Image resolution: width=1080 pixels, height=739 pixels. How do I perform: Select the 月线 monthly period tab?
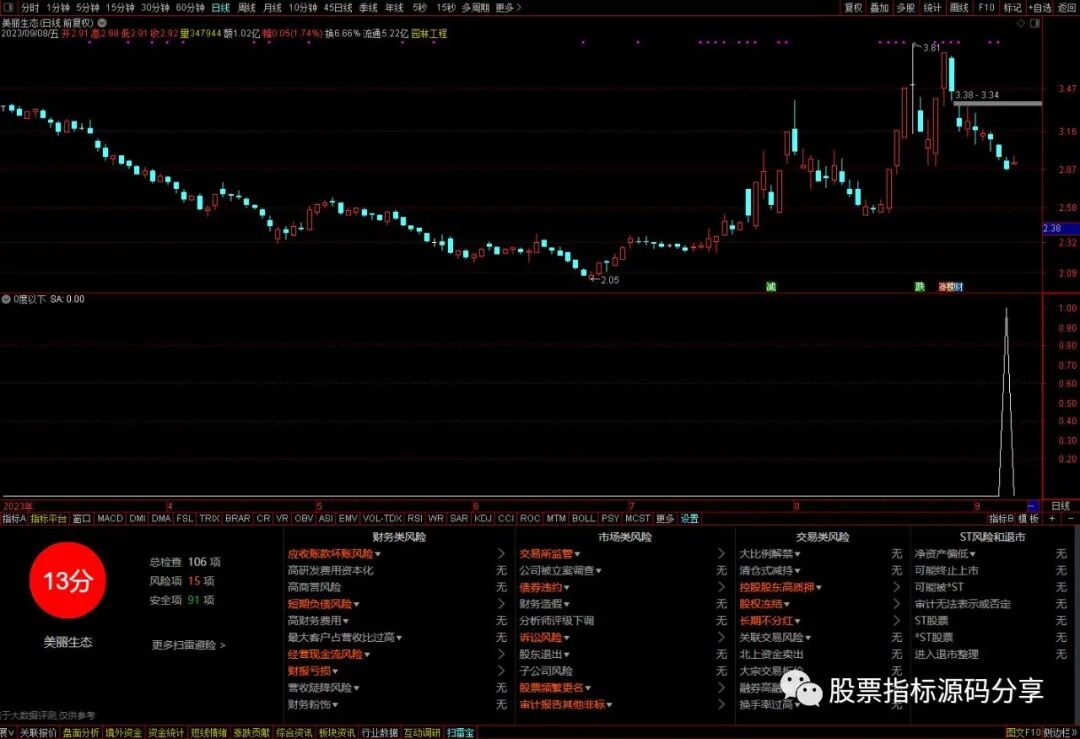tap(273, 8)
